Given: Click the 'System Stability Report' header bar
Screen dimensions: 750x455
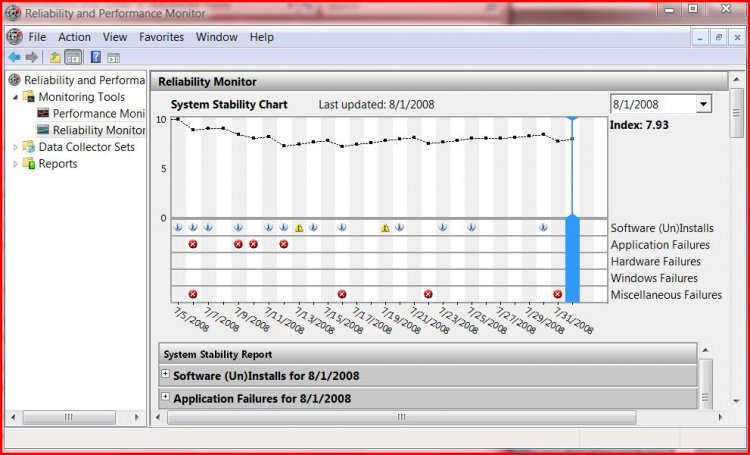Looking at the screenshot, I should pyautogui.click(x=428, y=354).
